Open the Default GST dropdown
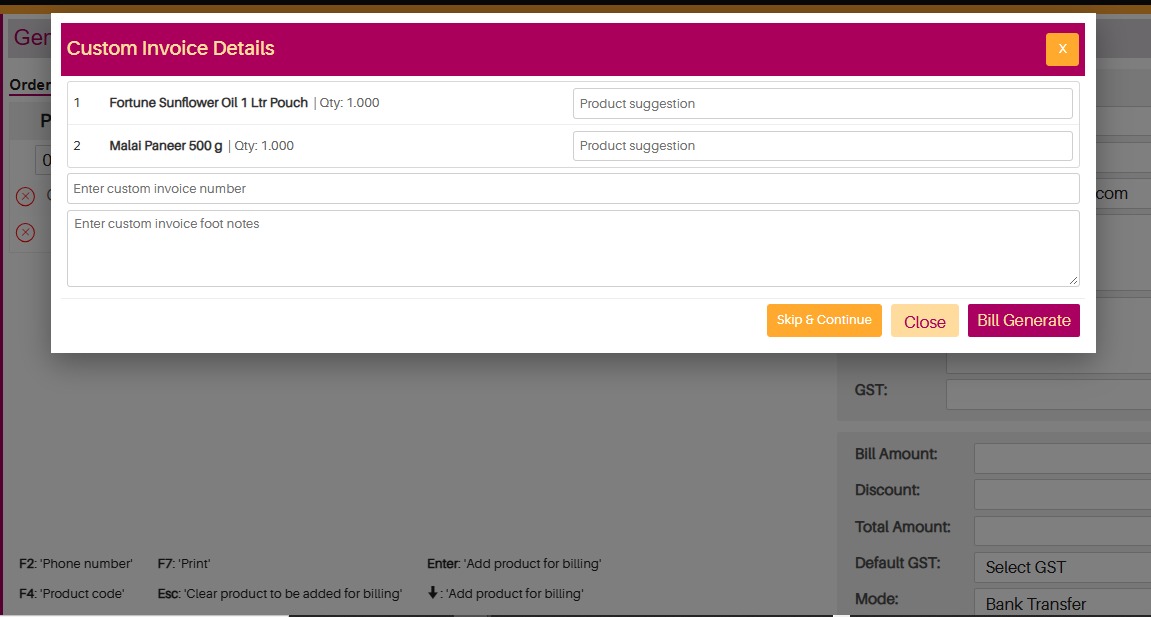Image resolution: width=1151 pixels, height=617 pixels. (1062, 567)
